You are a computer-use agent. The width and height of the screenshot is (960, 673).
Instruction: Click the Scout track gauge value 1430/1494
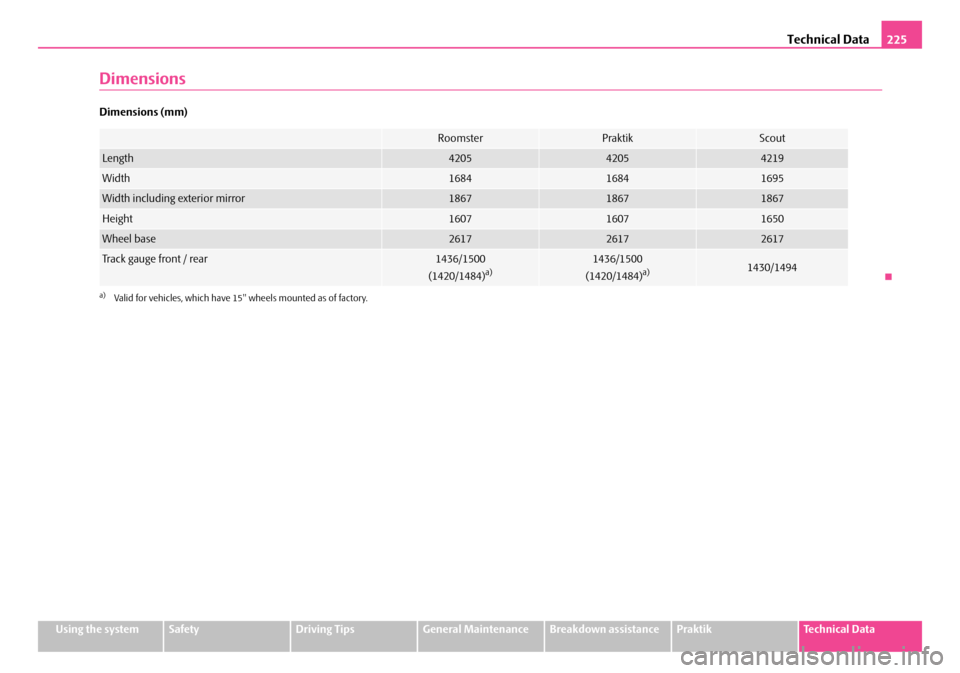[772, 267]
